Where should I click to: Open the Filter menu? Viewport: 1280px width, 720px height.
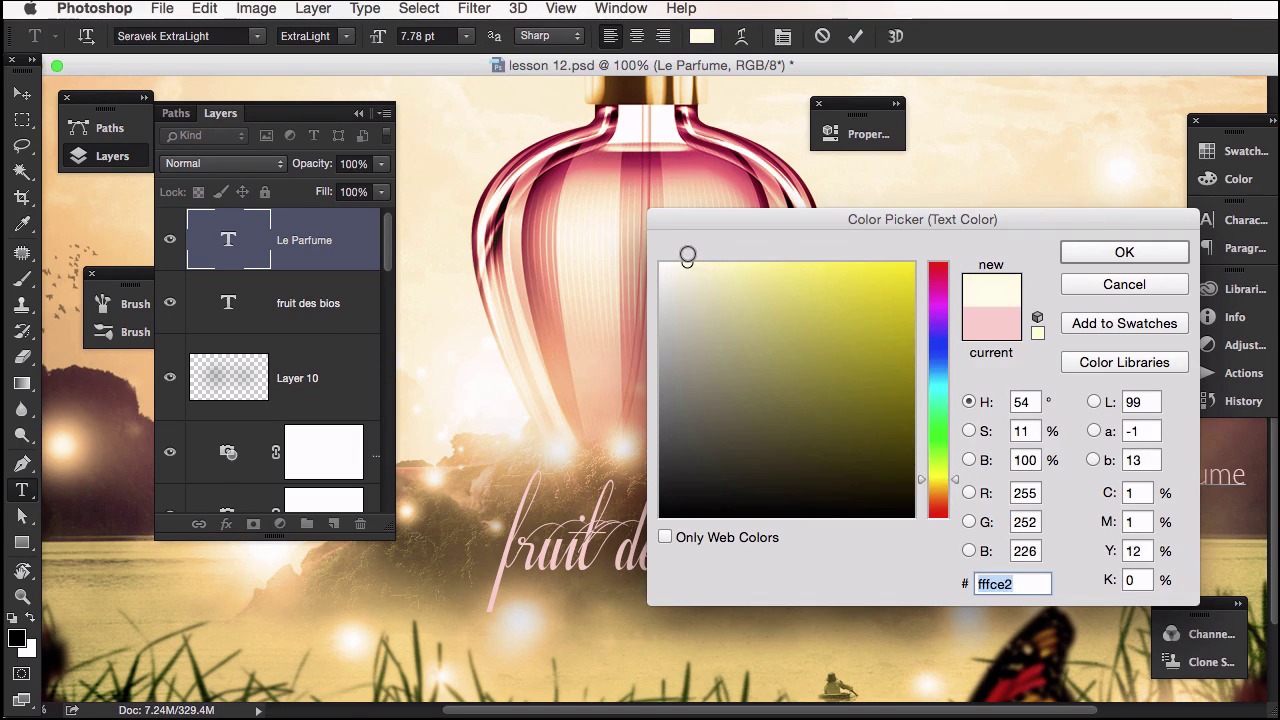pos(473,8)
